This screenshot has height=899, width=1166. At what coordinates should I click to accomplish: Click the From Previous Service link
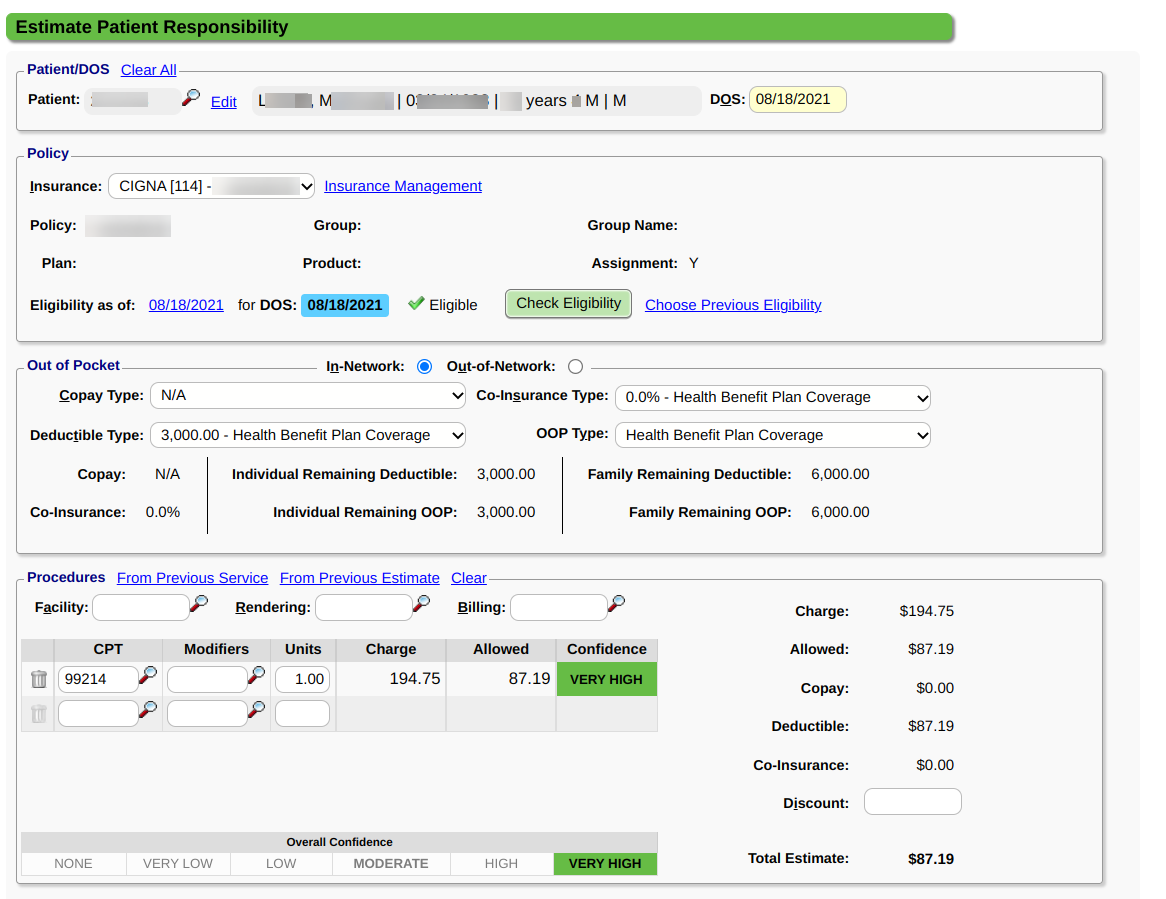coord(192,578)
